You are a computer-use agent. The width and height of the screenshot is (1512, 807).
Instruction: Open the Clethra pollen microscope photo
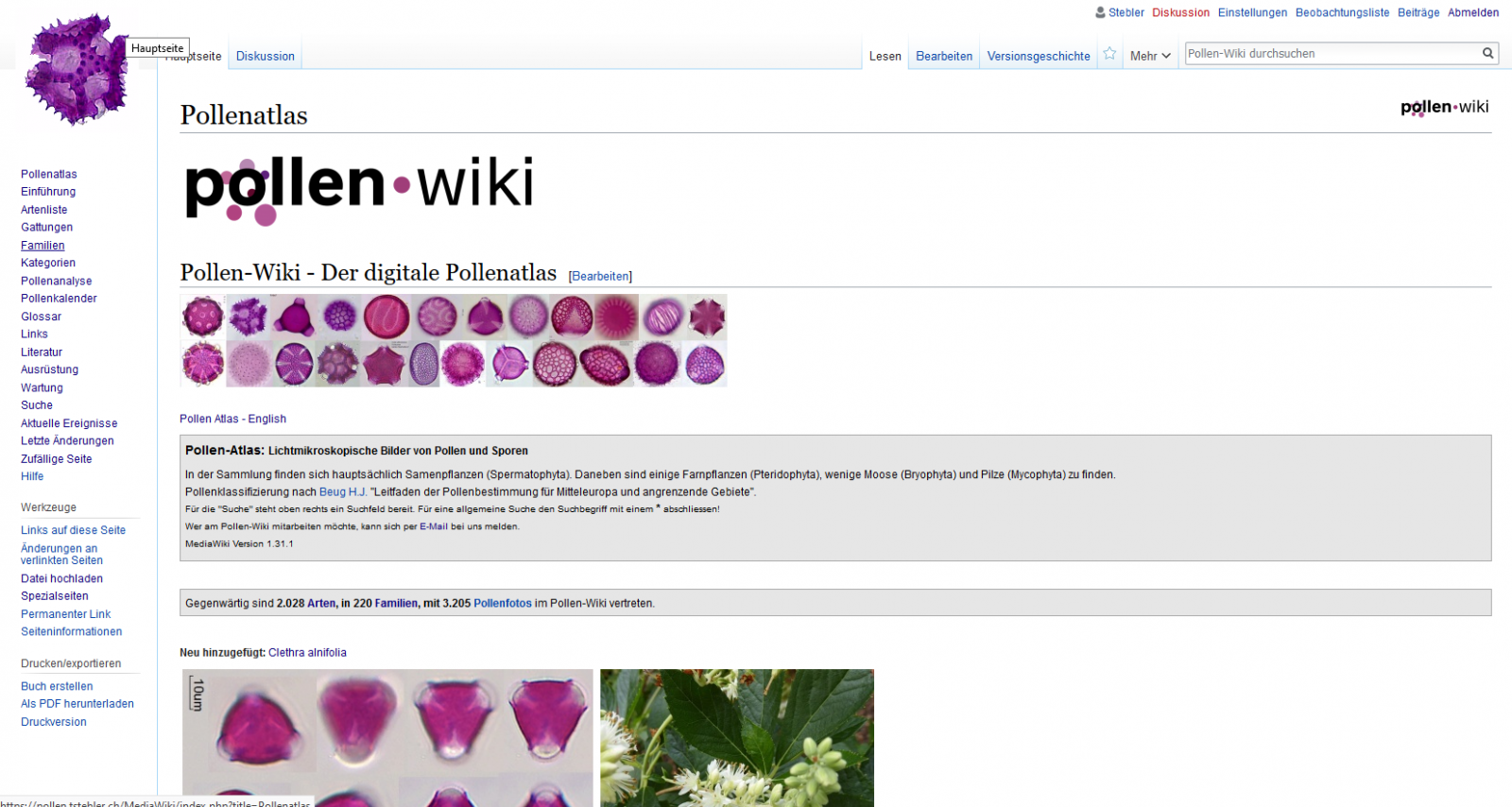click(387, 738)
